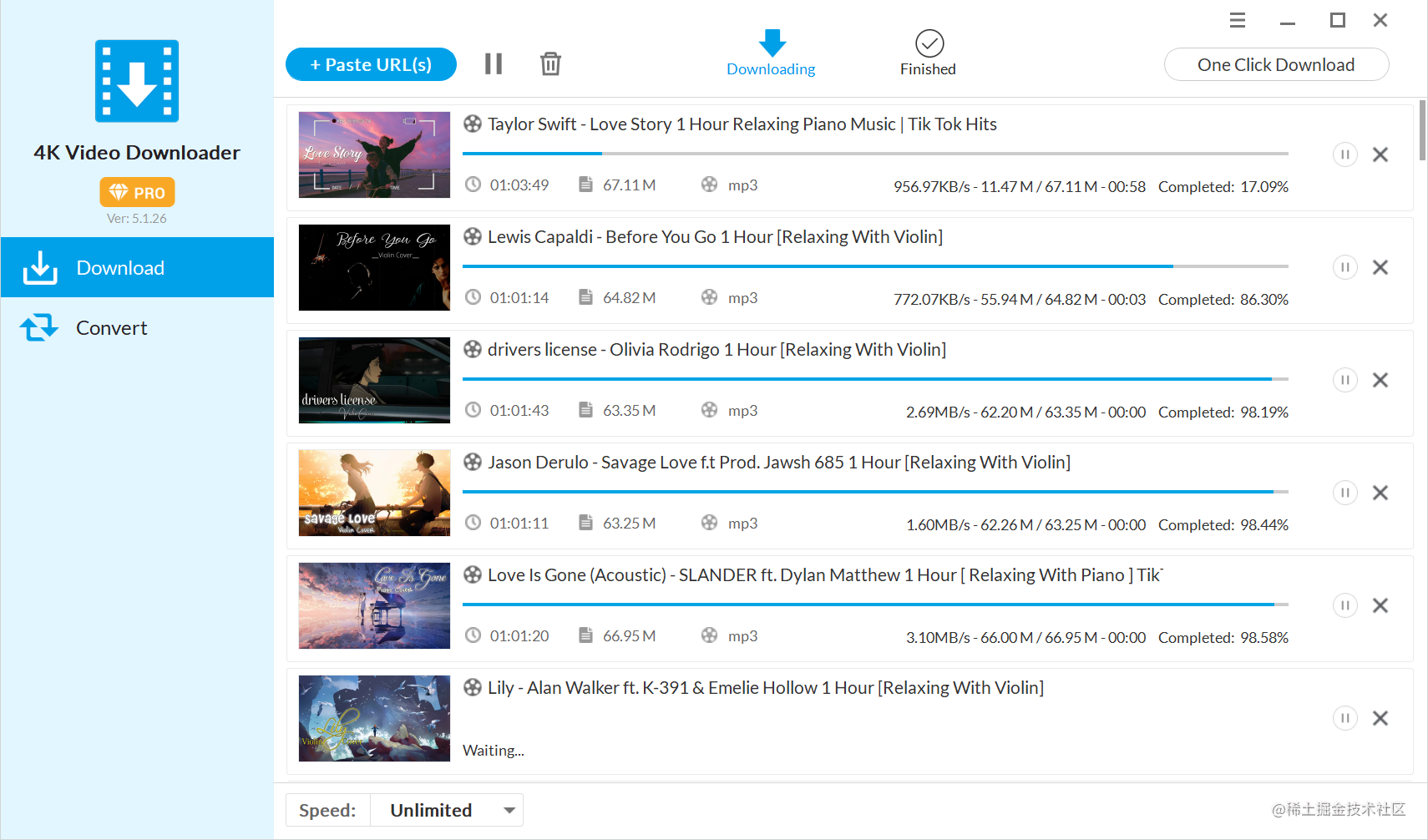Cancel the Taylor Swift Love Story download

[x=1380, y=154]
